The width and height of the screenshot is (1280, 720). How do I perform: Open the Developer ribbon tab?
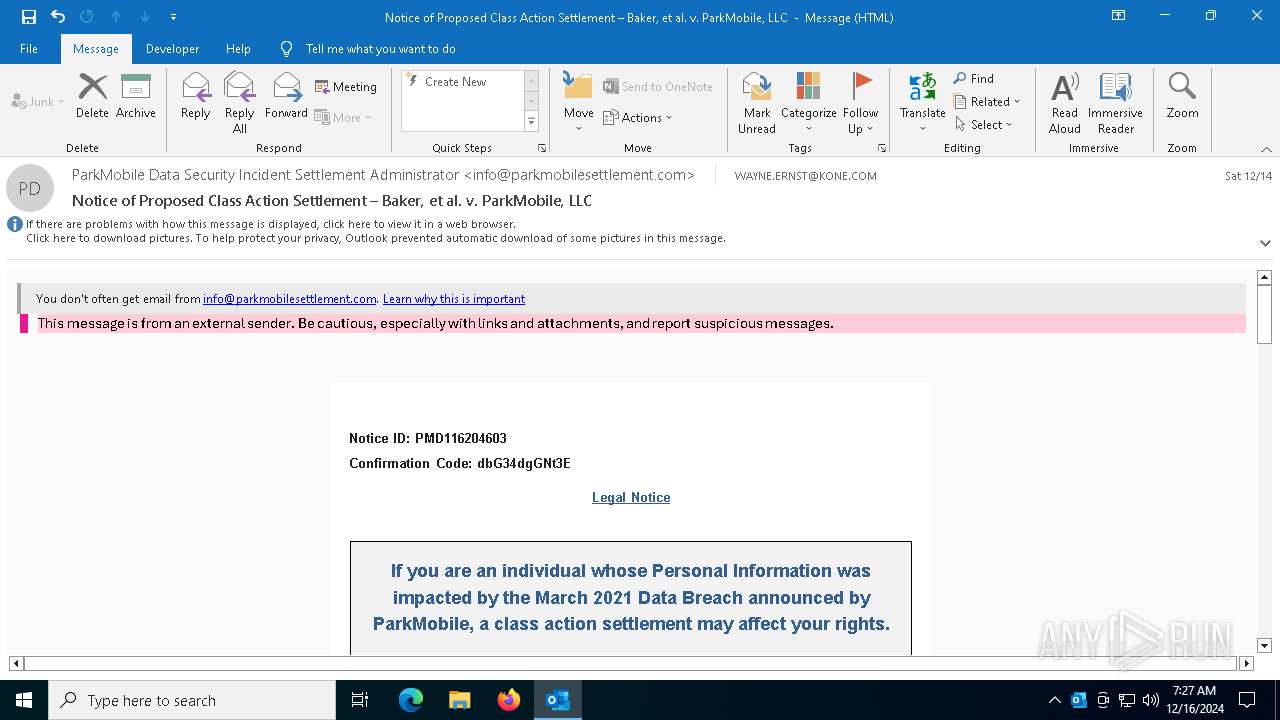click(x=172, y=49)
